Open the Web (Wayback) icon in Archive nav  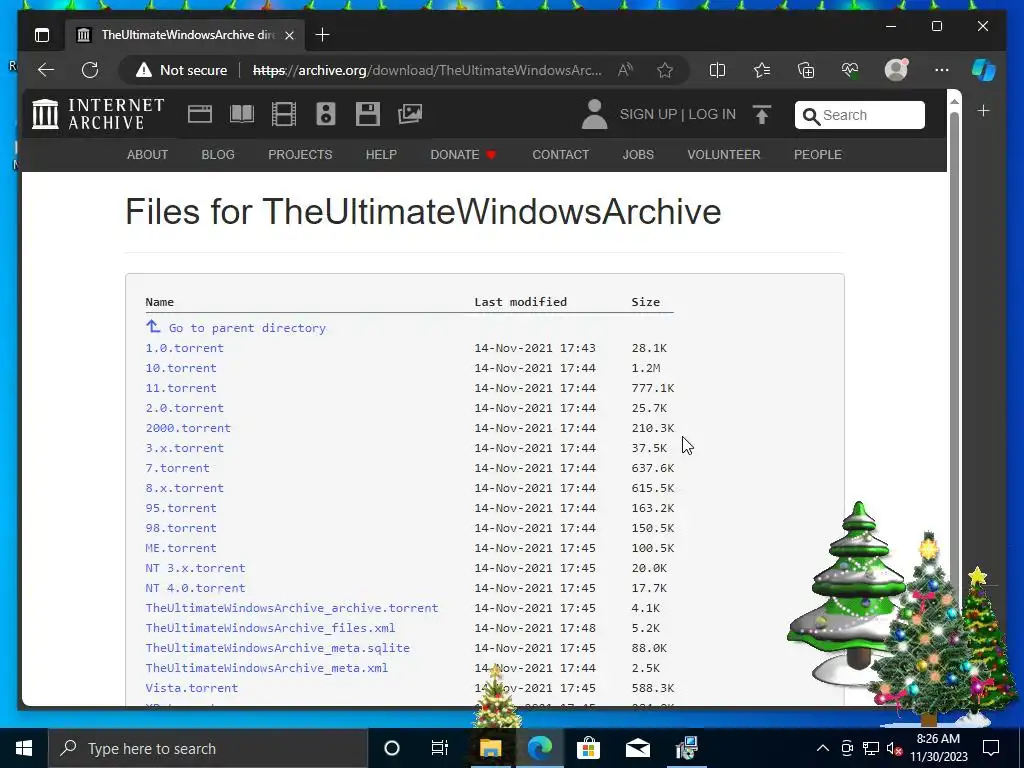[x=200, y=114]
